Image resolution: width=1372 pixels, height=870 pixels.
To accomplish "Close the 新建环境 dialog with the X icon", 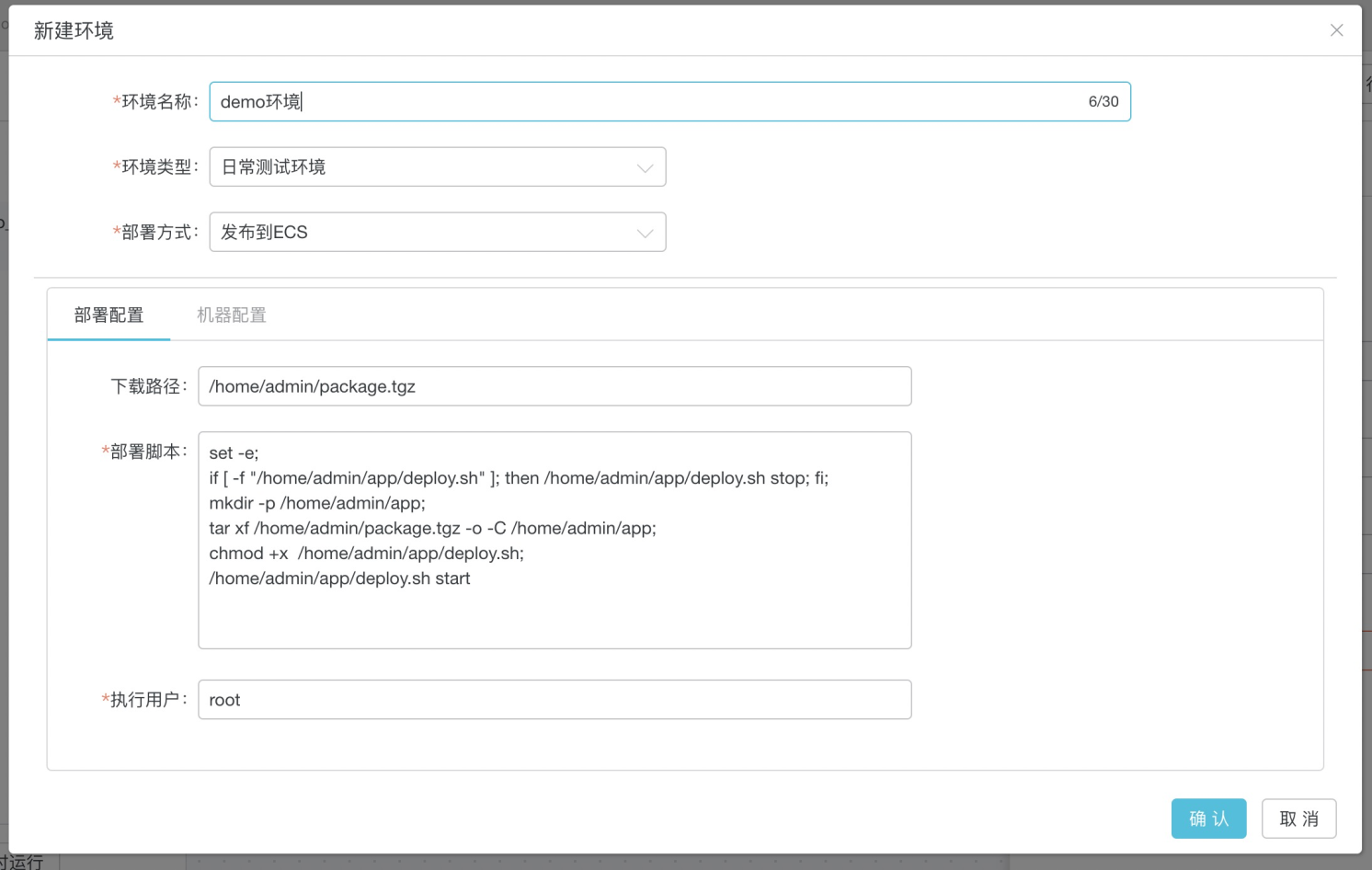I will pos(1336,30).
